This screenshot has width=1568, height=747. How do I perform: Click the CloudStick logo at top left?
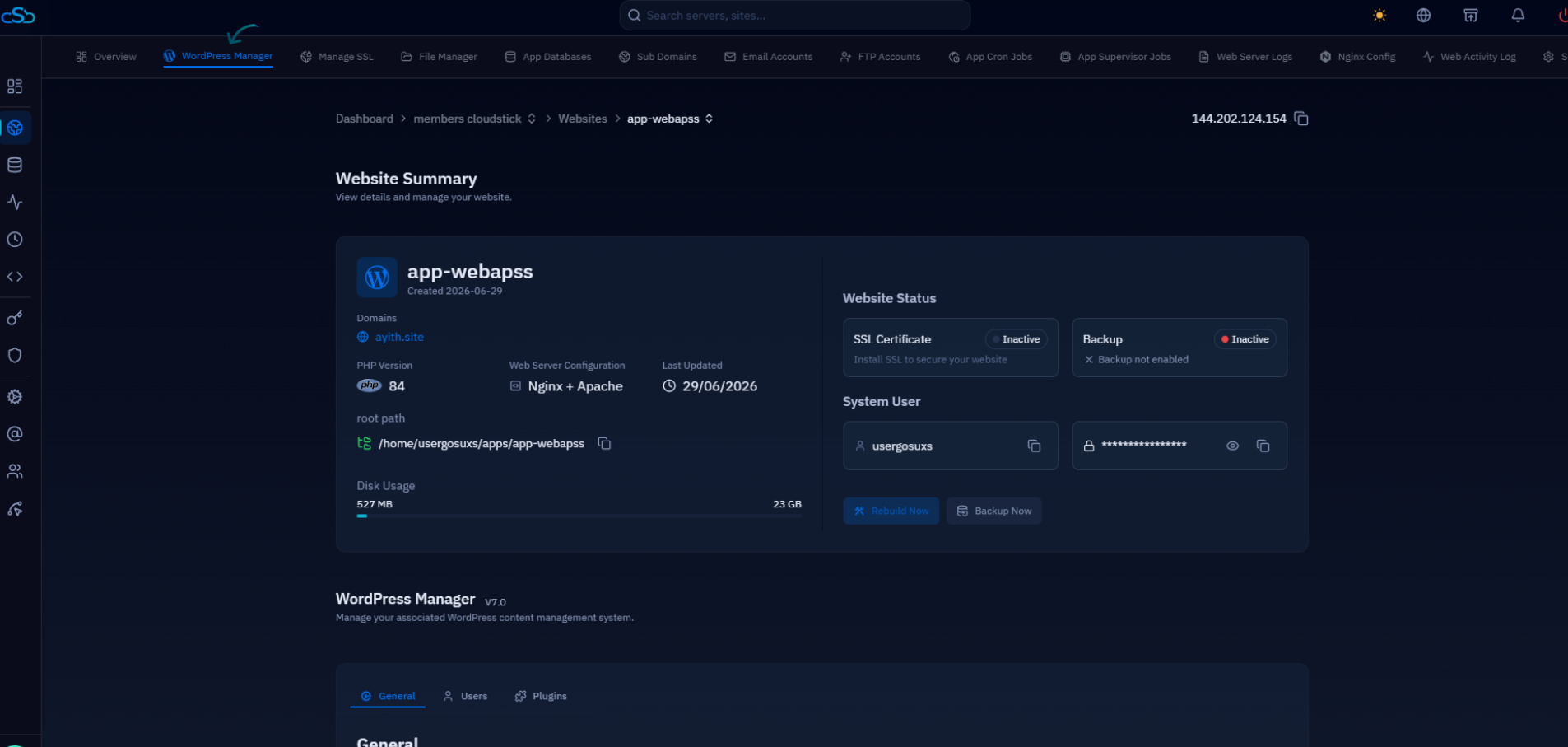click(18, 16)
